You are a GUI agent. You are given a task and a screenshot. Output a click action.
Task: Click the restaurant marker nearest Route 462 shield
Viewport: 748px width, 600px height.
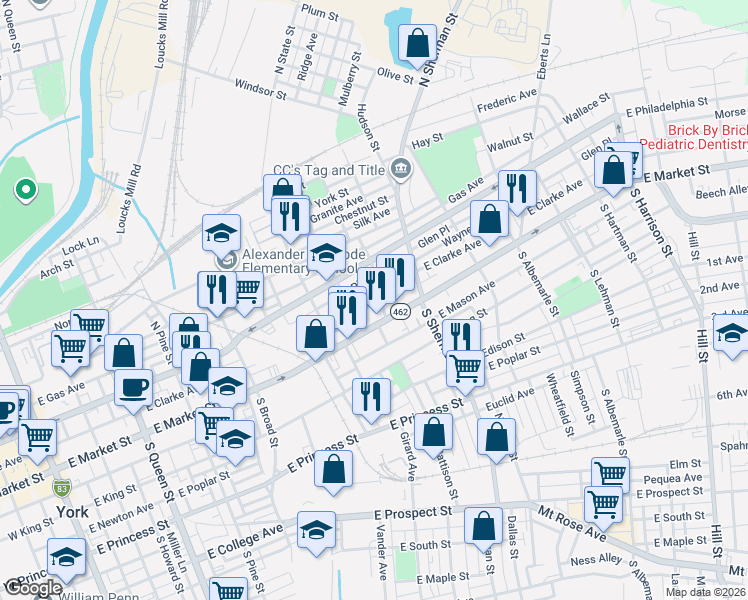pos(376,287)
